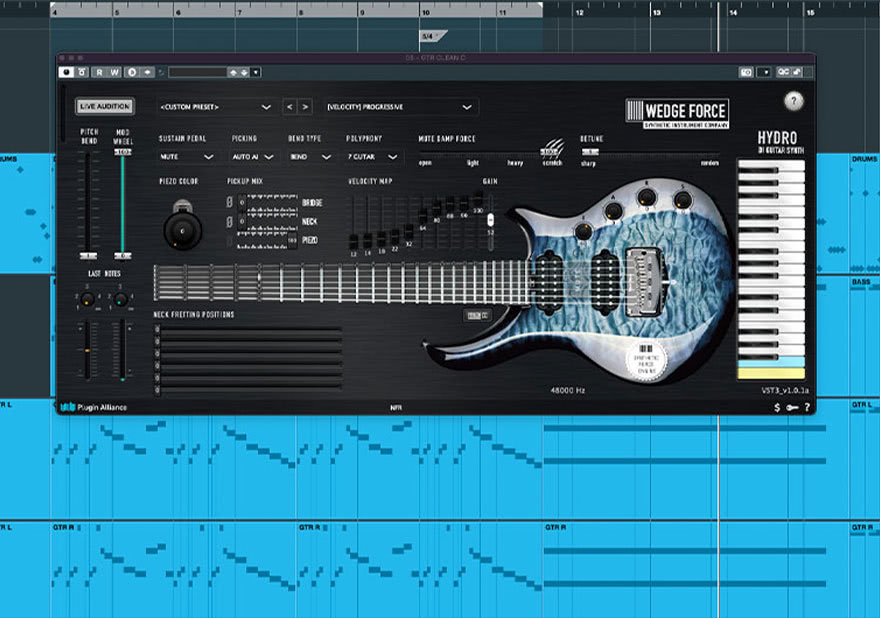Click the Pitch Bend vertical slider handle
Viewport: 880px width, 618px height.
pyautogui.click(x=88, y=256)
